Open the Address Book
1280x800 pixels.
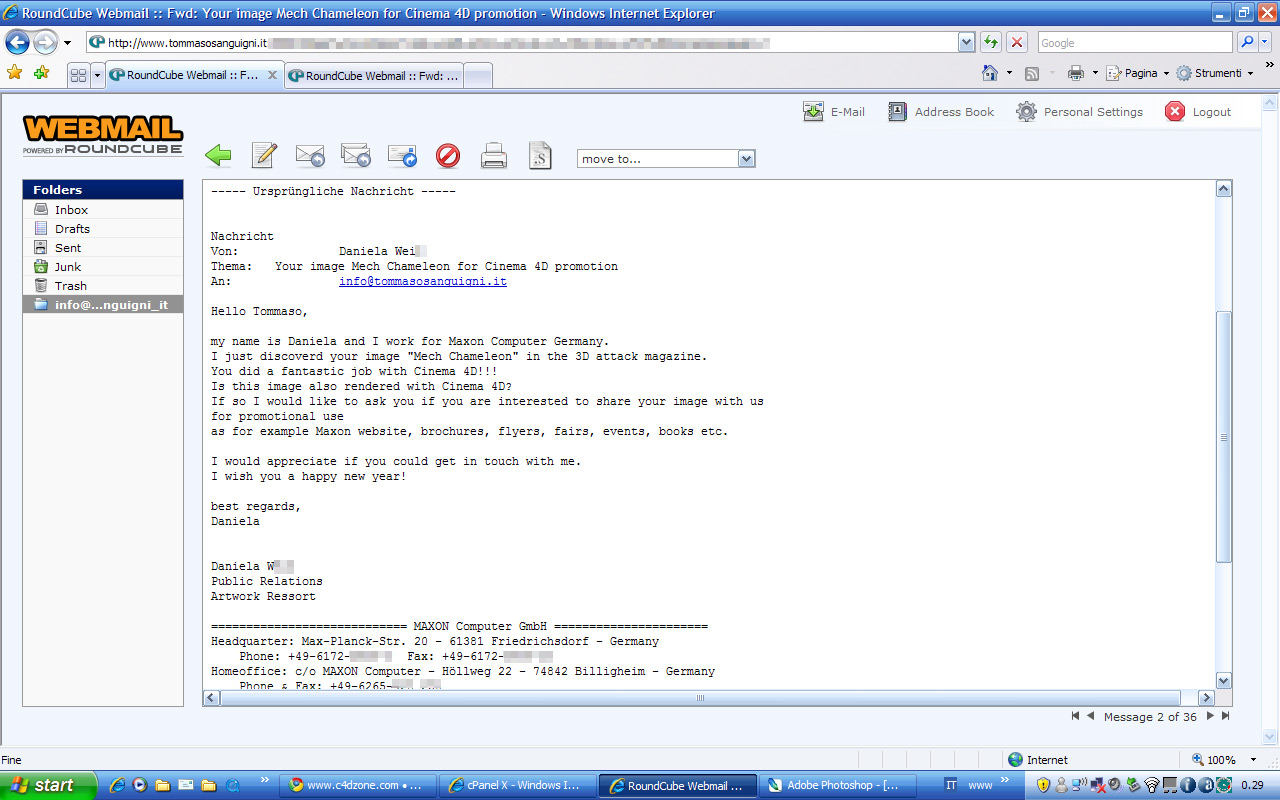pos(941,112)
